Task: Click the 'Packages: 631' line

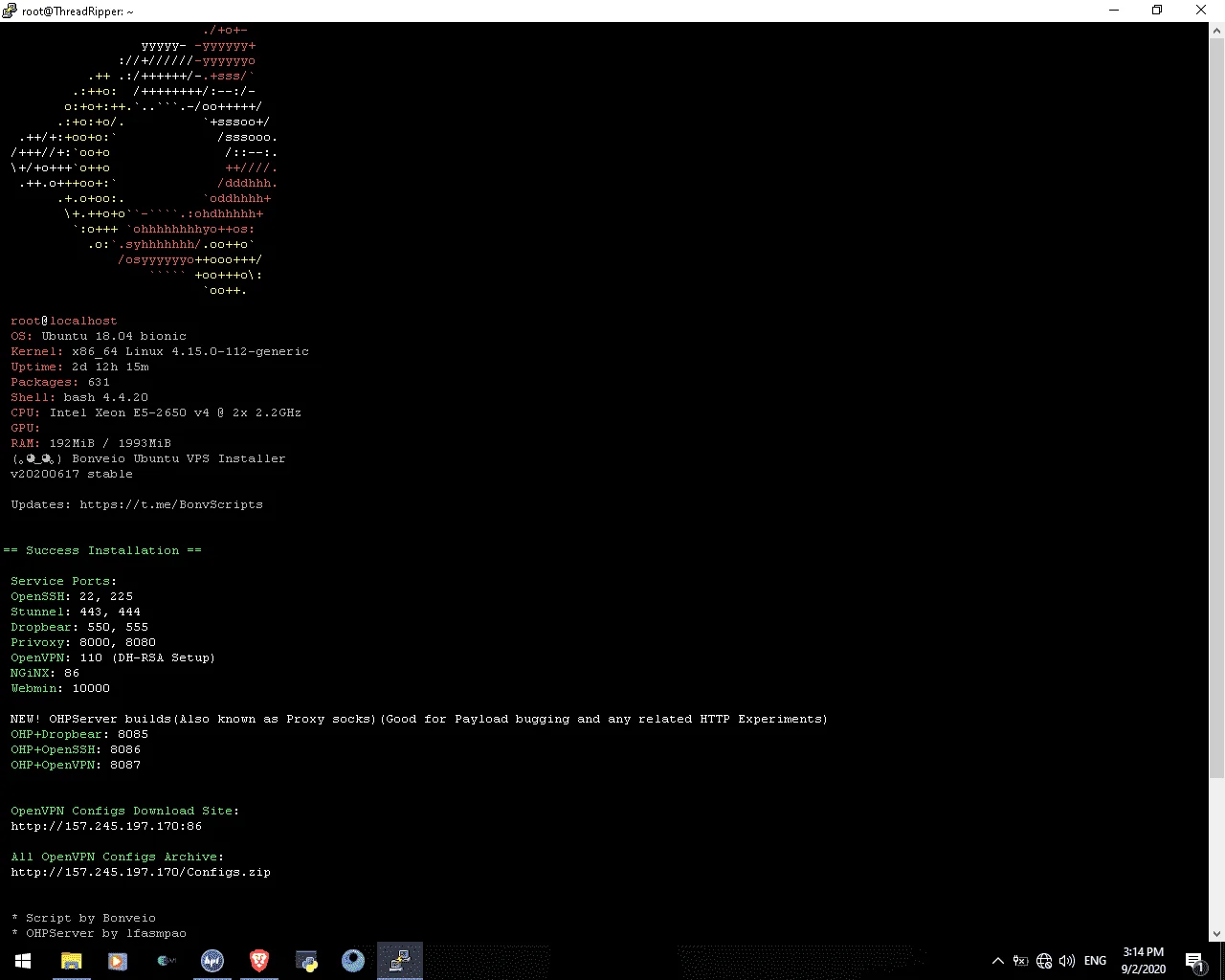Action: click(x=60, y=382)
